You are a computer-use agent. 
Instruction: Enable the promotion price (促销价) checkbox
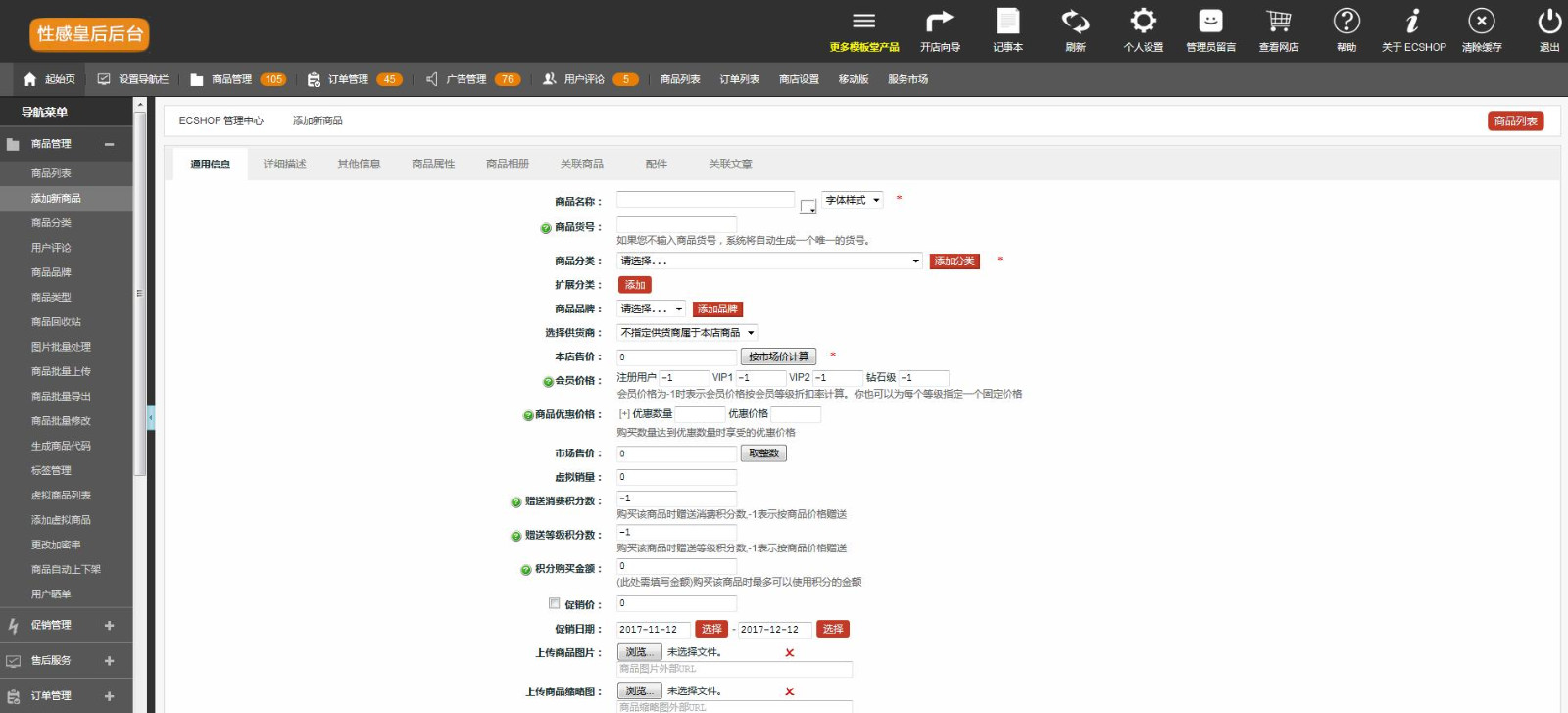point(555,603)
